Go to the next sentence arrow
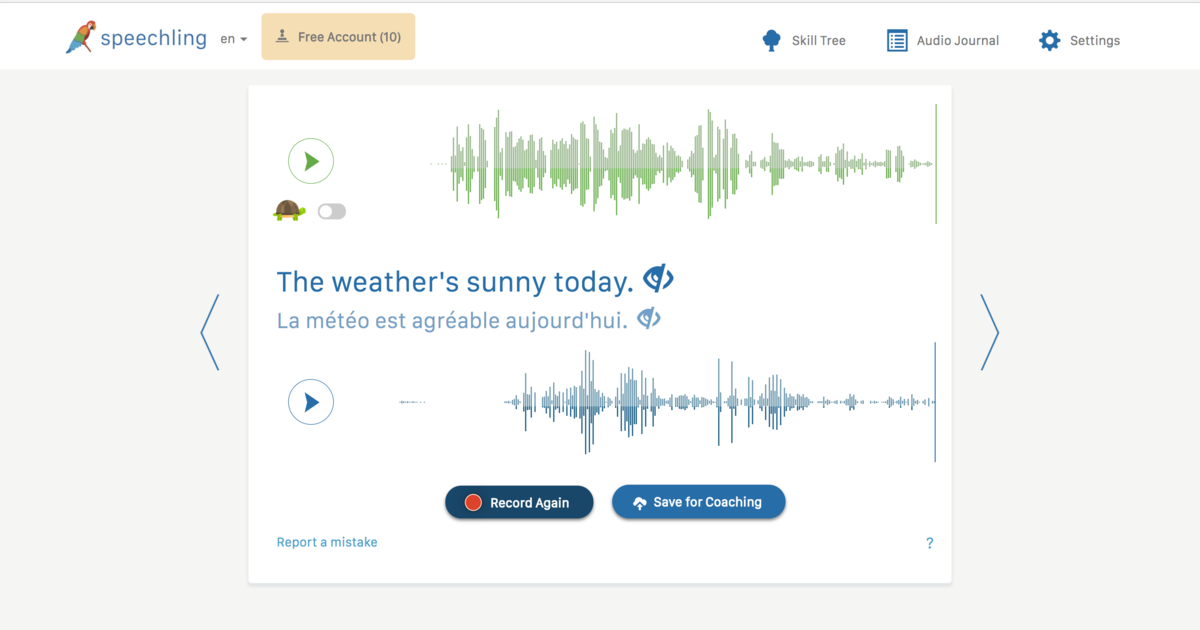1200x630 pixels. [989, 332]
